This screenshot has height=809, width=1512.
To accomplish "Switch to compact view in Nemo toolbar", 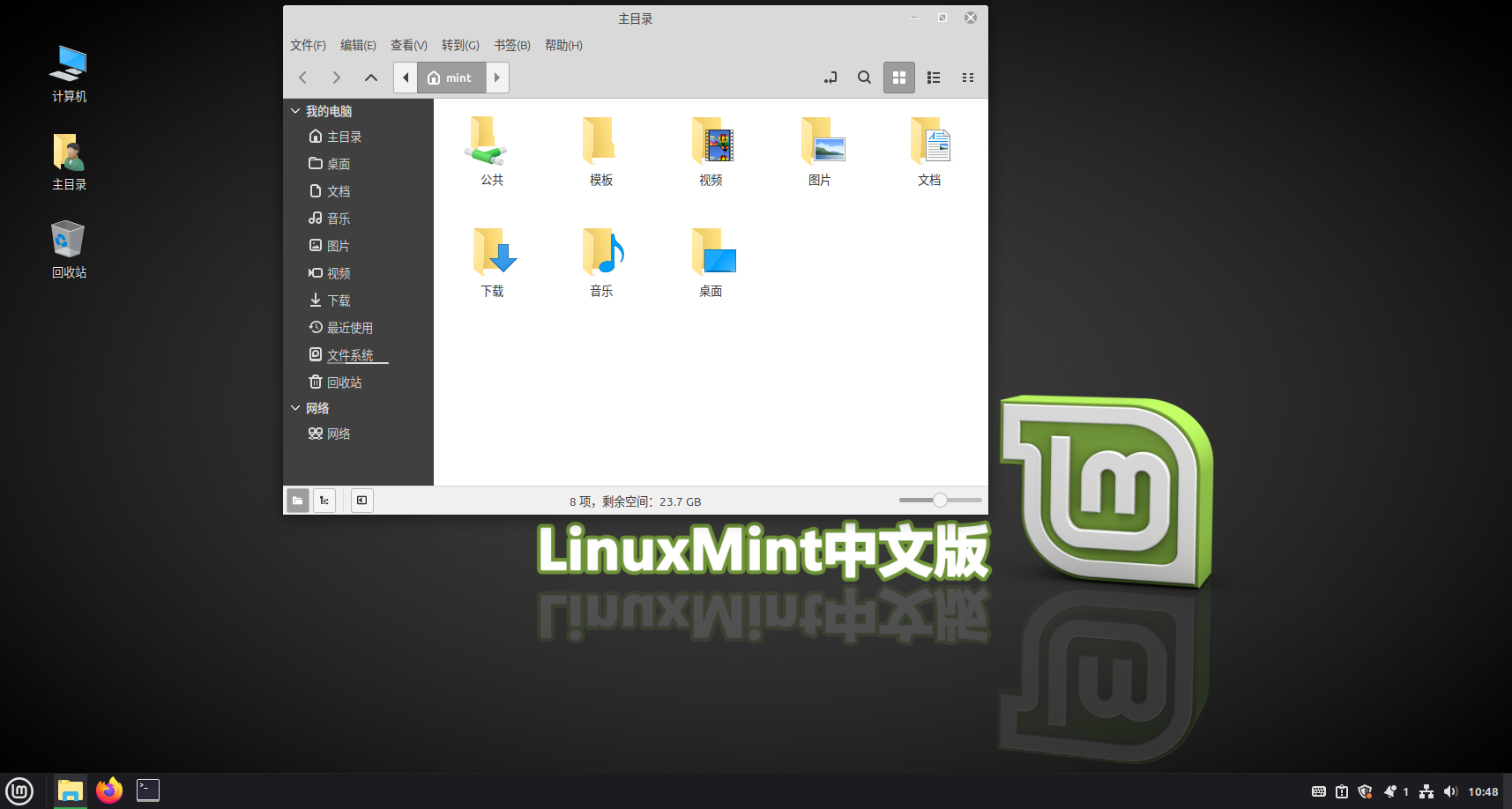I will point(967,78).
